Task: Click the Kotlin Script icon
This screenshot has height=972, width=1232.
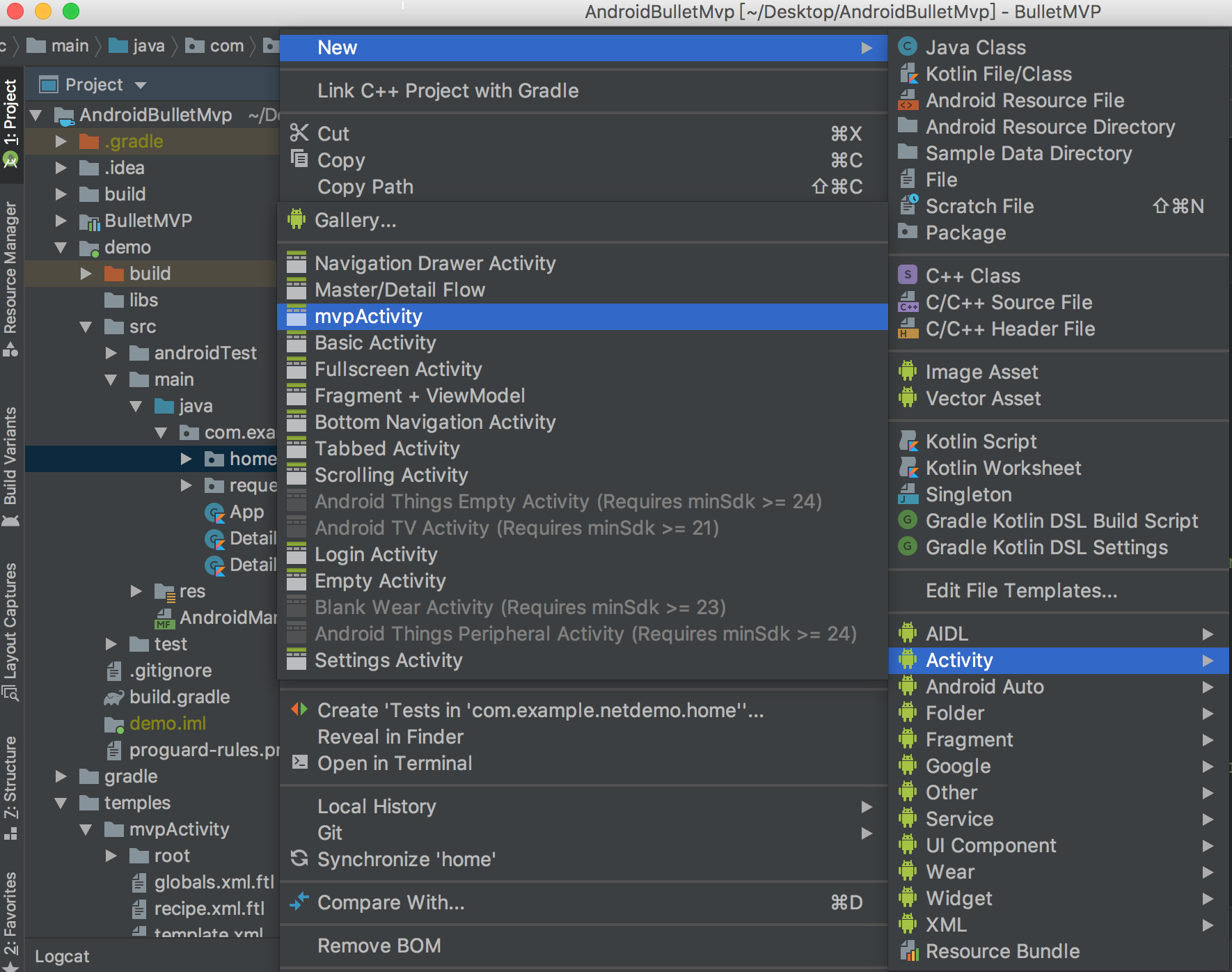Action: coord(908,441)
